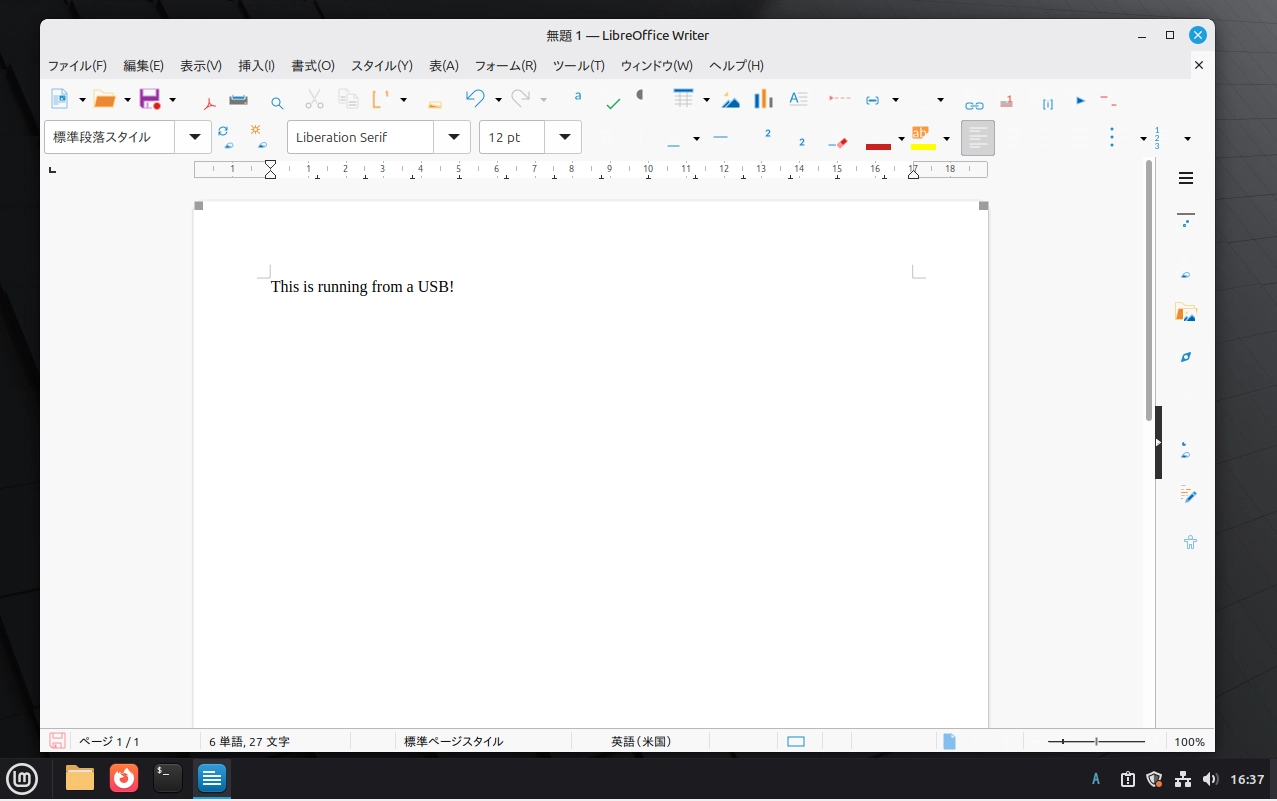The image size is (1277, 801).
Task: Open the ツール(T) menu
Action: tap(578, 66)
